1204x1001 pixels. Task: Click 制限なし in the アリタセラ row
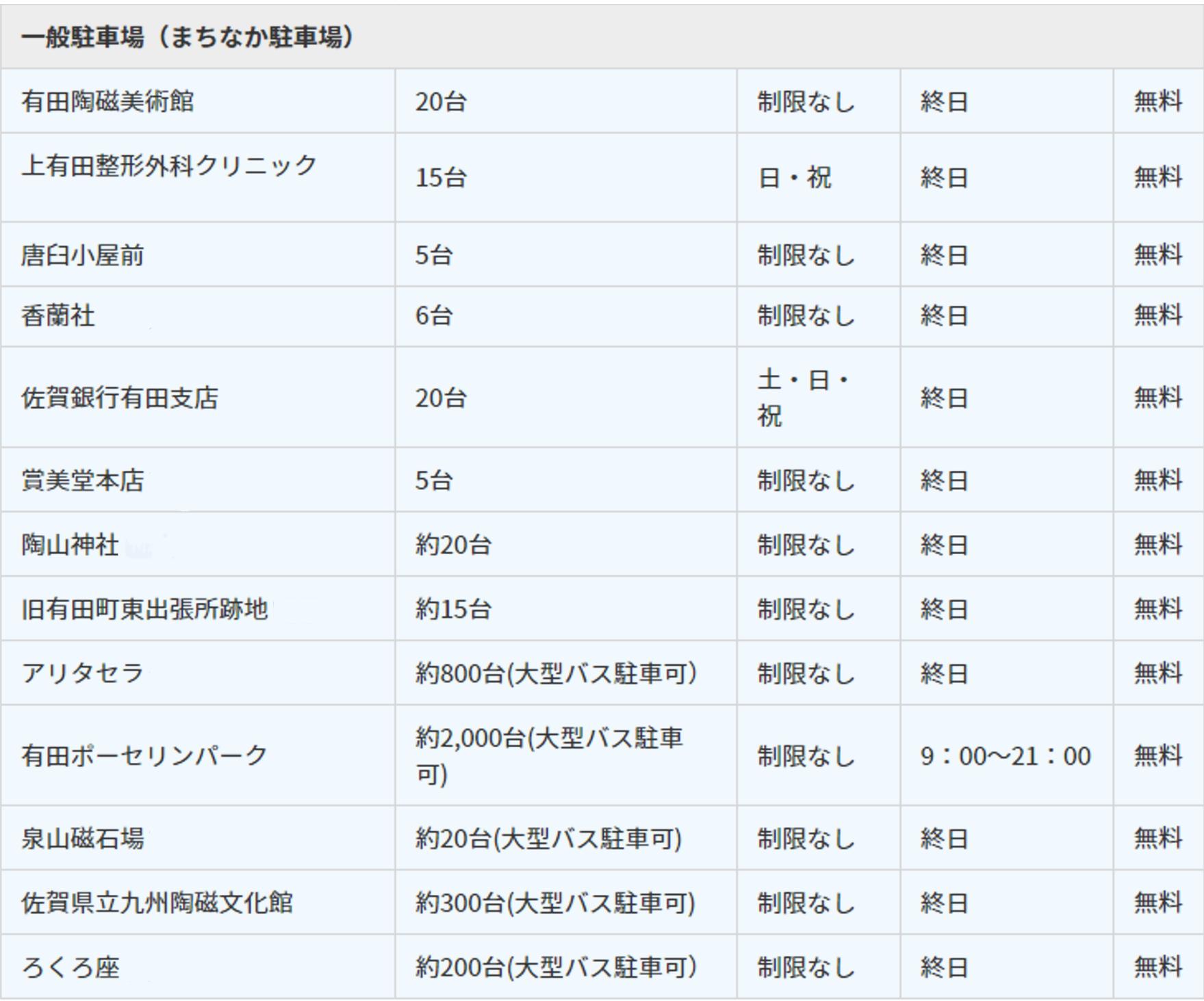(x=806, y=673)
